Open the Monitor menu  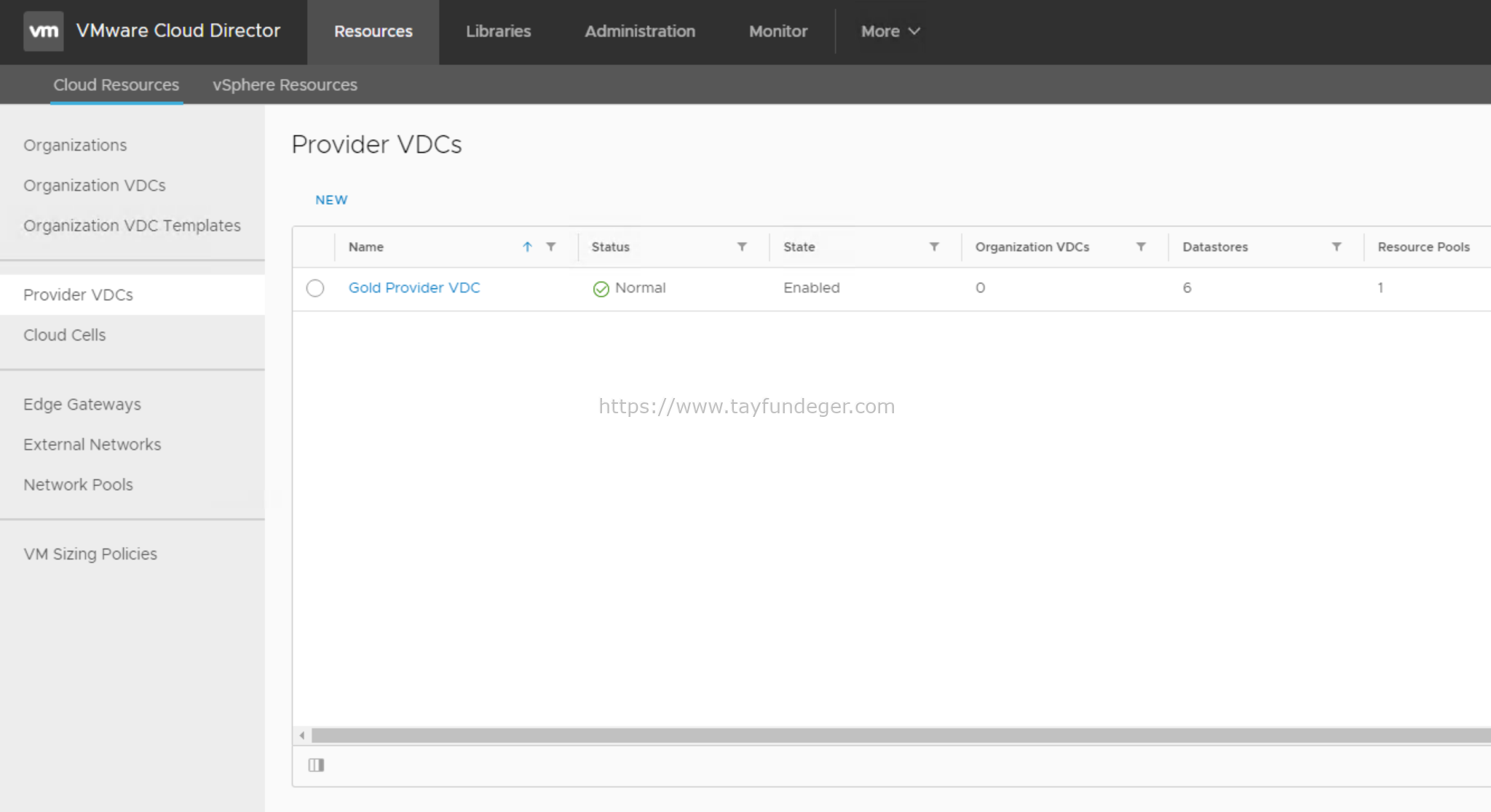click(778, 31)
